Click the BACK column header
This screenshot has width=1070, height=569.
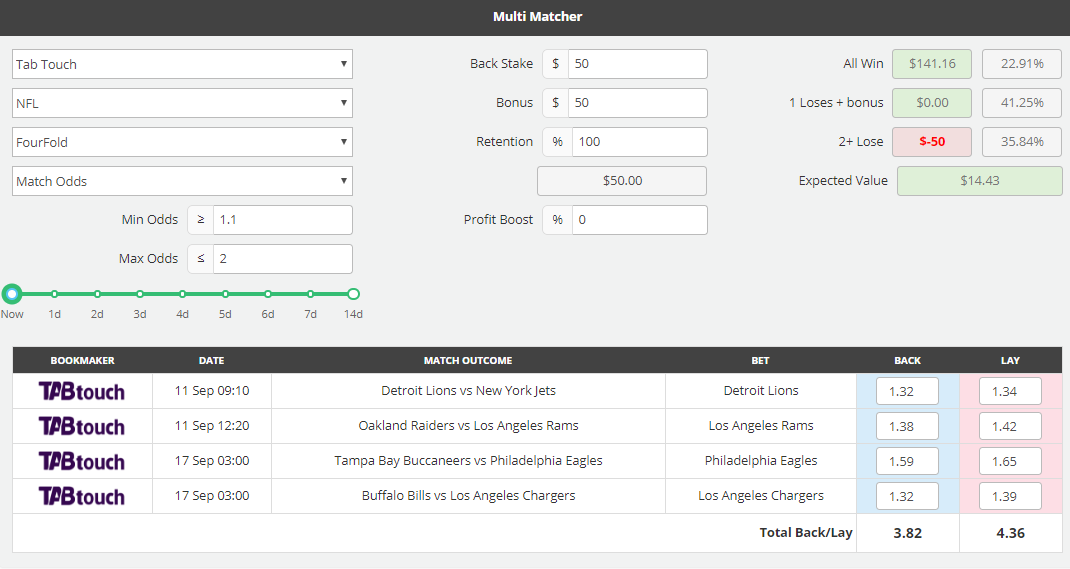click(x=908, y=360)
